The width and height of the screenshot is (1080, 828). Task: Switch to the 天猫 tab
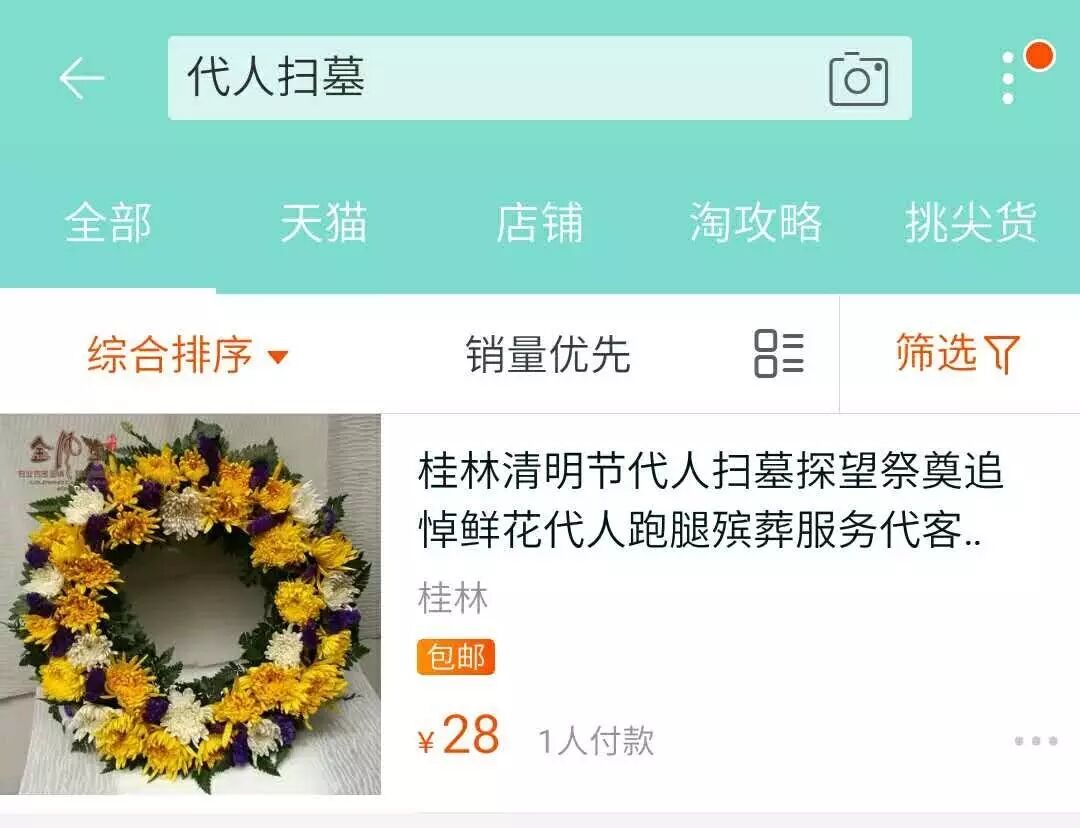(x=324, y=222)
